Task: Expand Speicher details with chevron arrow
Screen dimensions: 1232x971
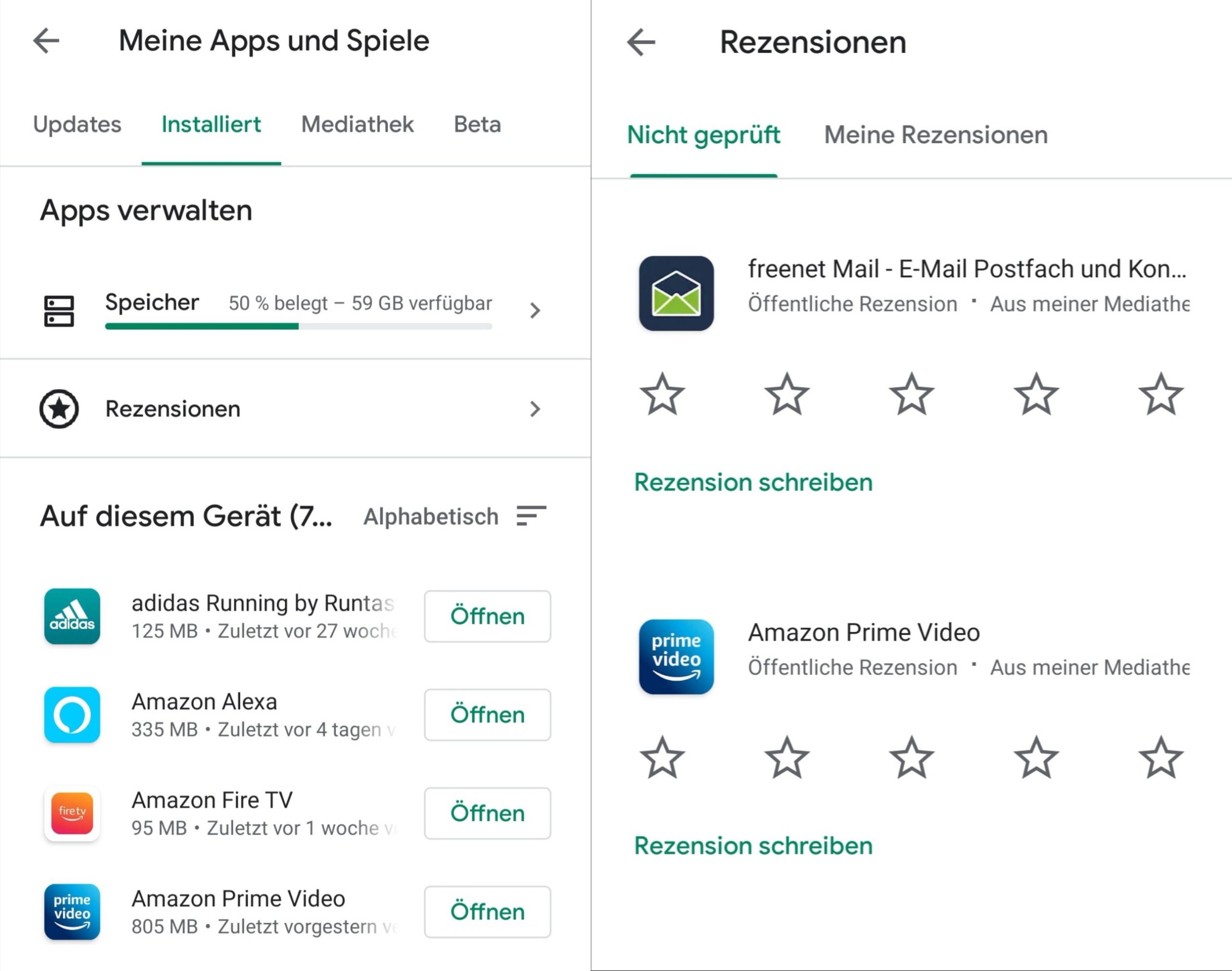Action: (x=535, y=311)
